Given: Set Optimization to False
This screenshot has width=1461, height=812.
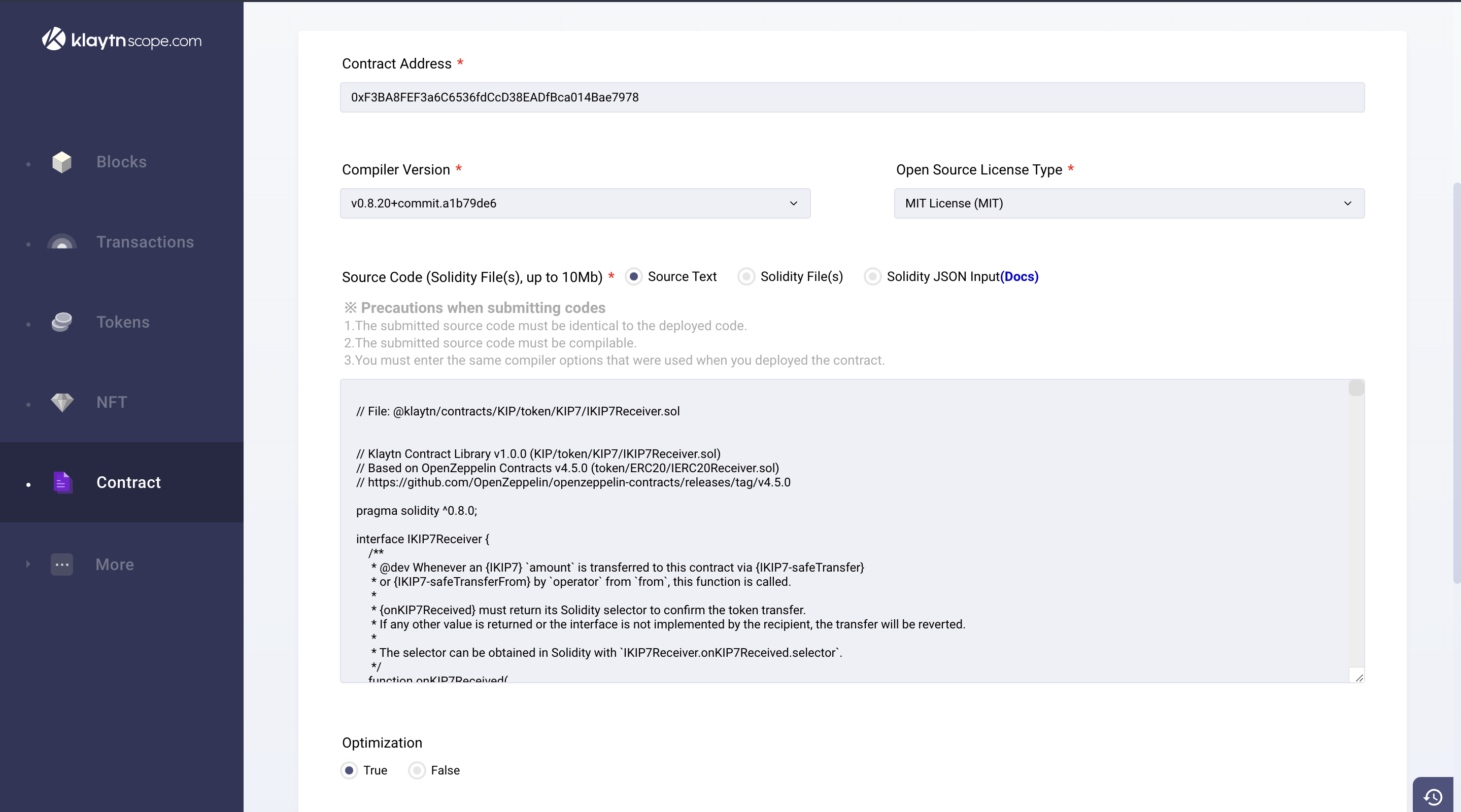Looking at the screenshot, I should pos(417,770).
